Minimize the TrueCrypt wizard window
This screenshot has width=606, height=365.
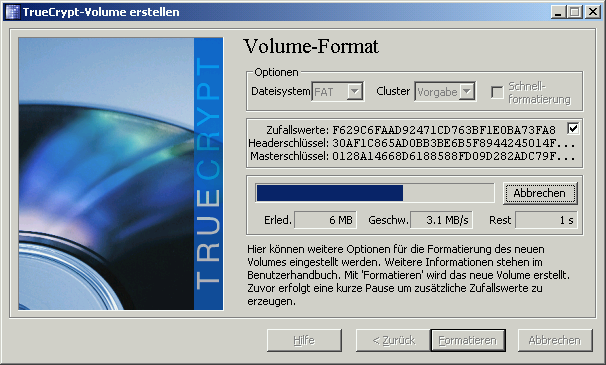(557, 12)
